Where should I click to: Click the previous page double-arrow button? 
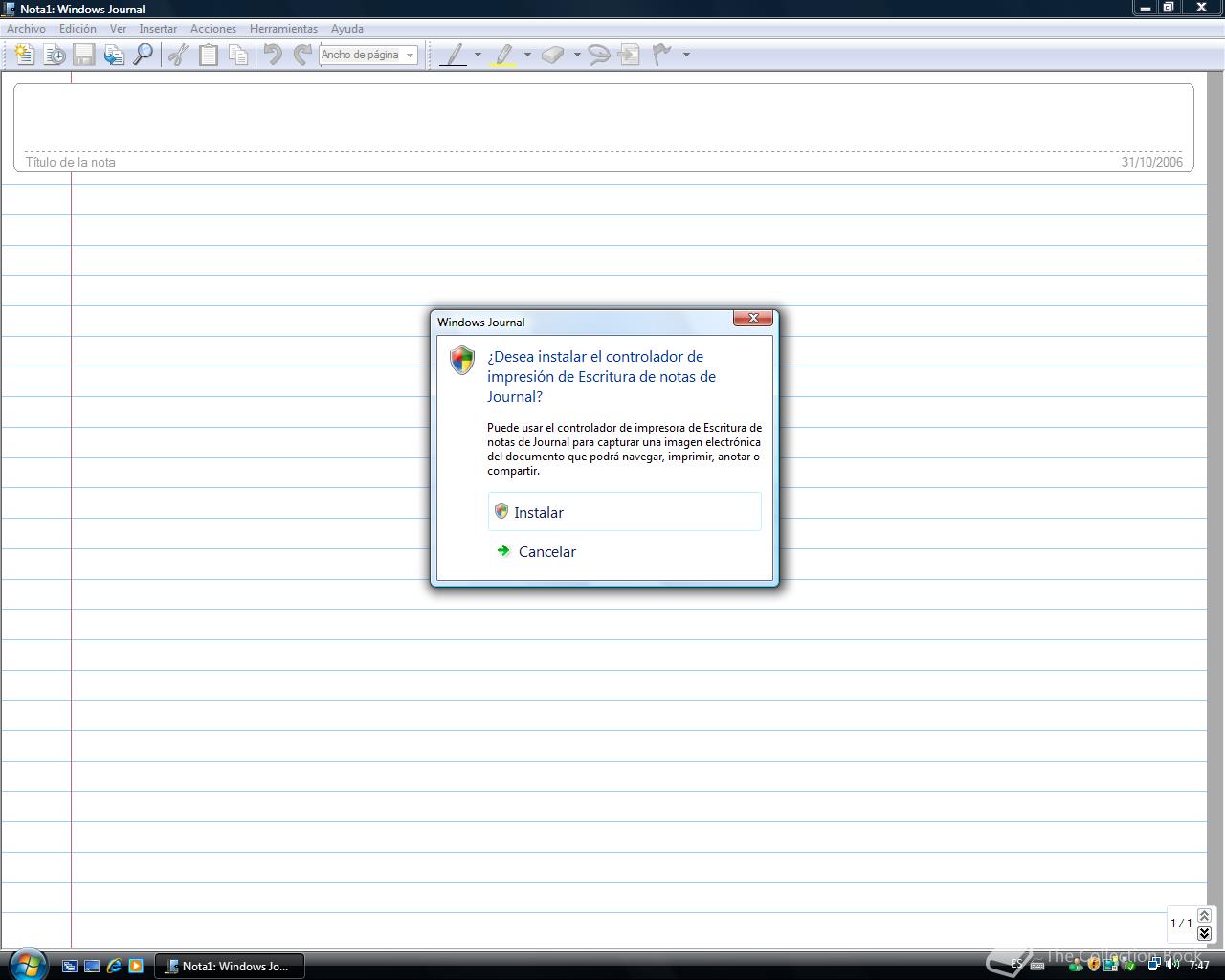point(1204,916)
